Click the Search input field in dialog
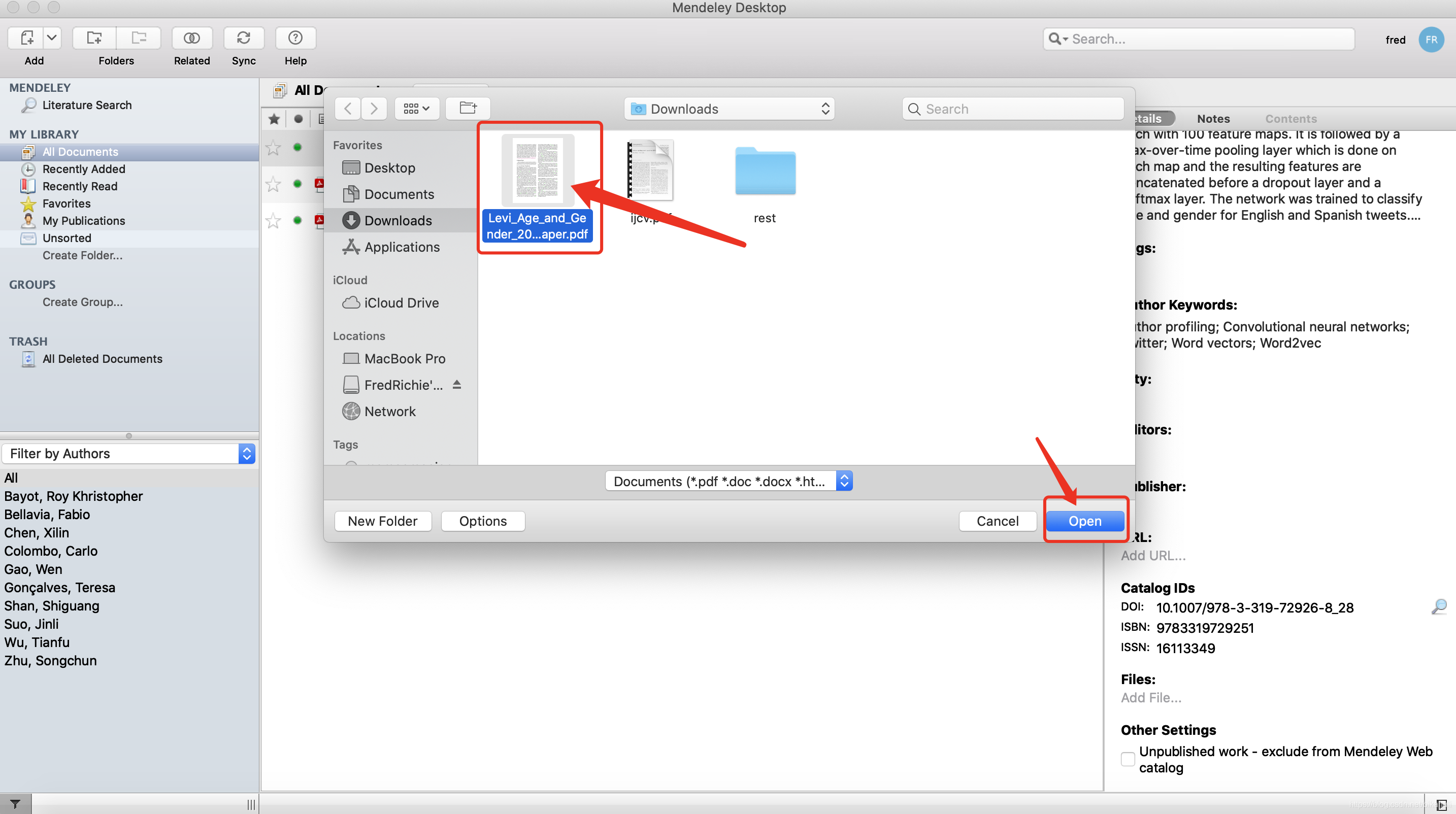 click(1013, 108)
